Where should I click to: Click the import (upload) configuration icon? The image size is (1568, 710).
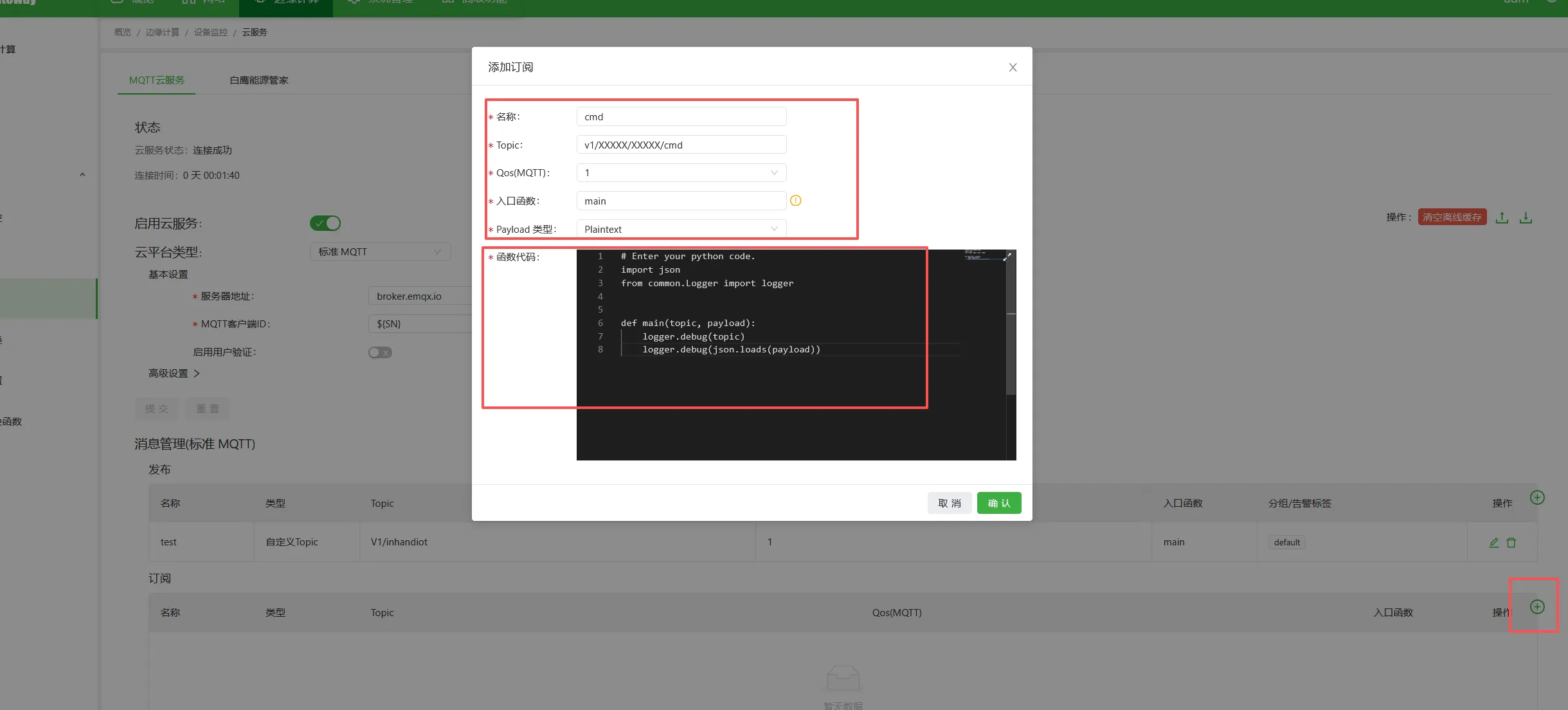coord(1502,217)
